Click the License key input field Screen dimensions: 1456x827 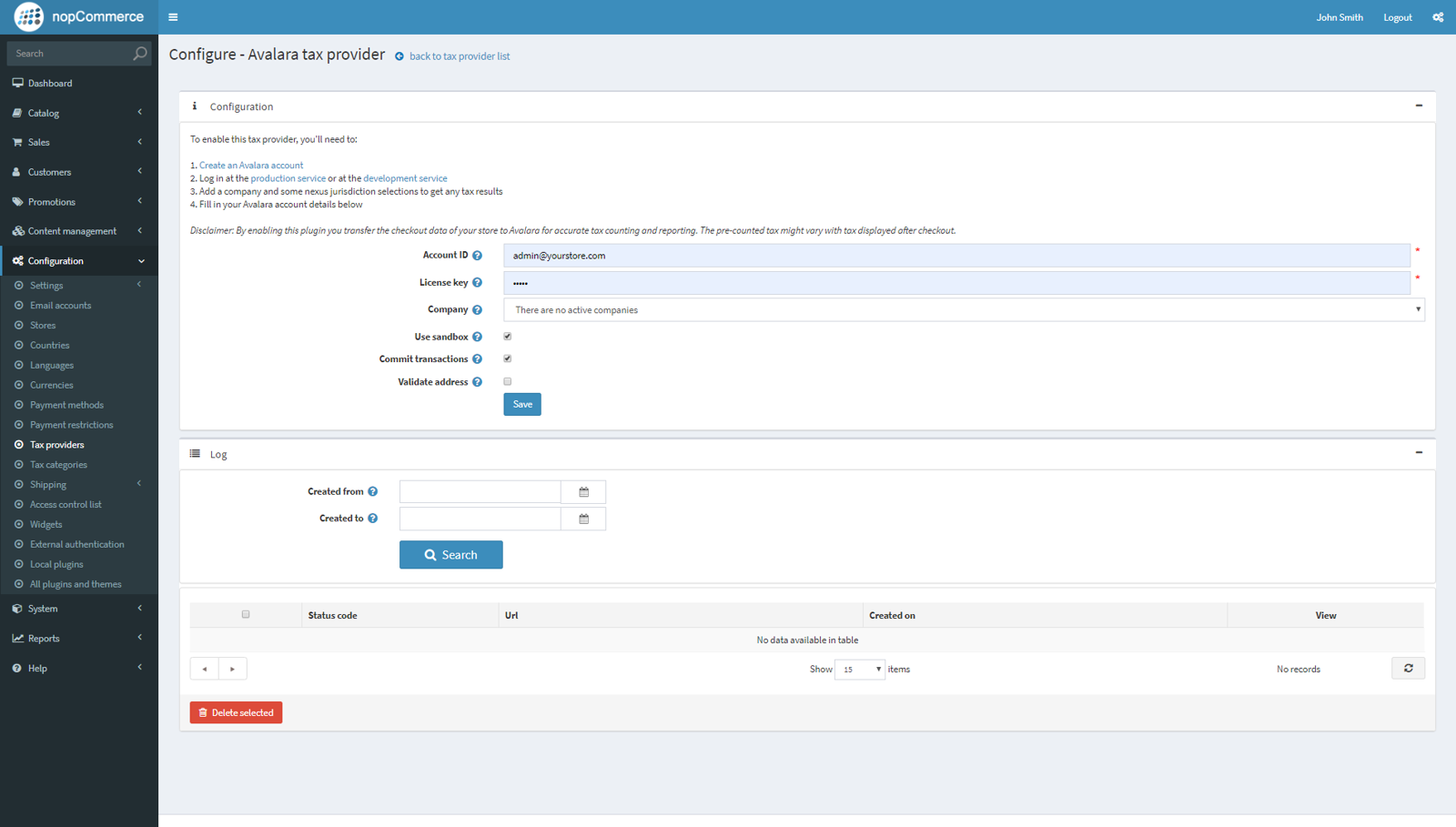point(957,283)
